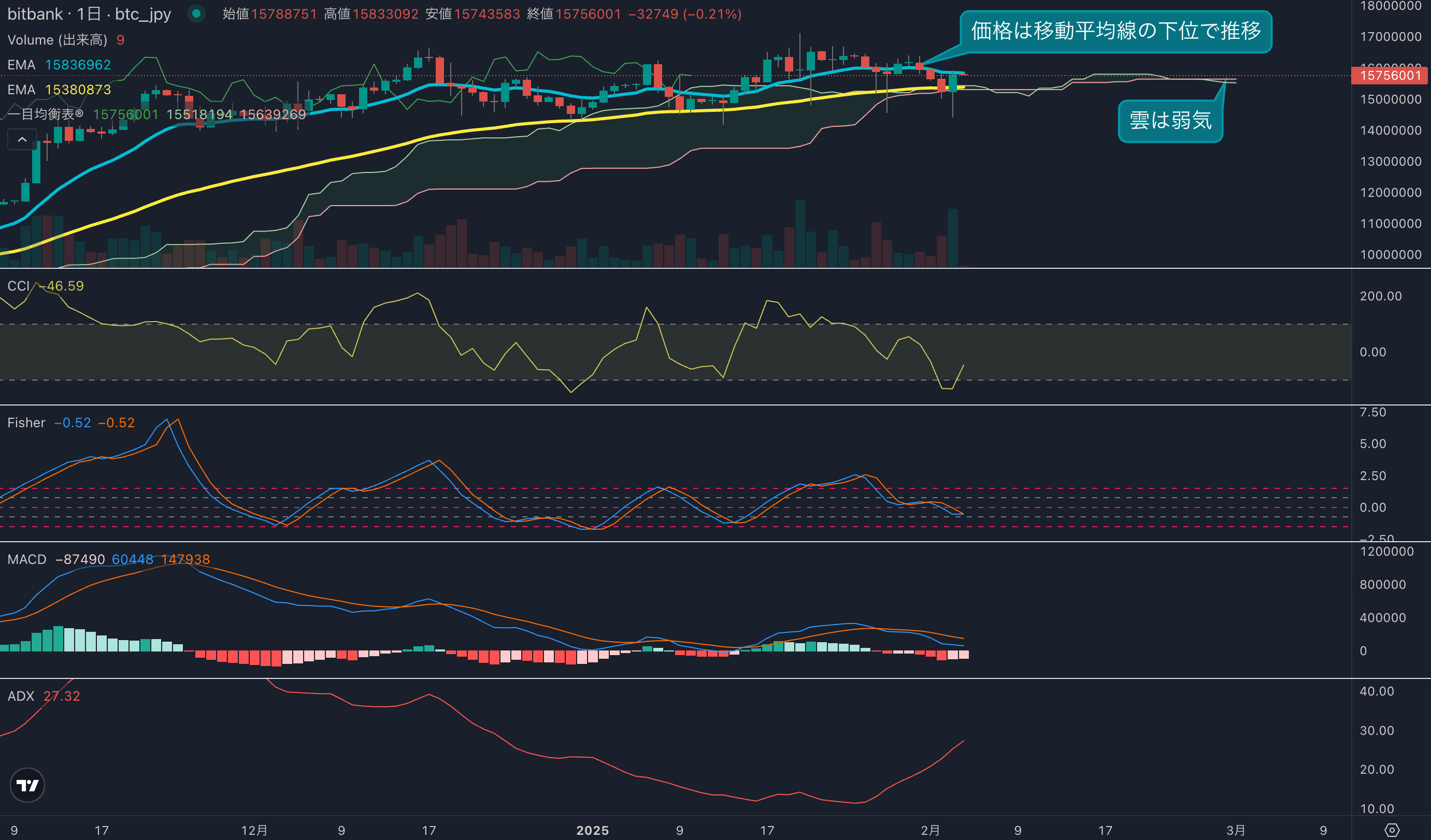Select the bitbank btc_jpy symbol title
Screen dimensions: 1431x840
(89, 13)
